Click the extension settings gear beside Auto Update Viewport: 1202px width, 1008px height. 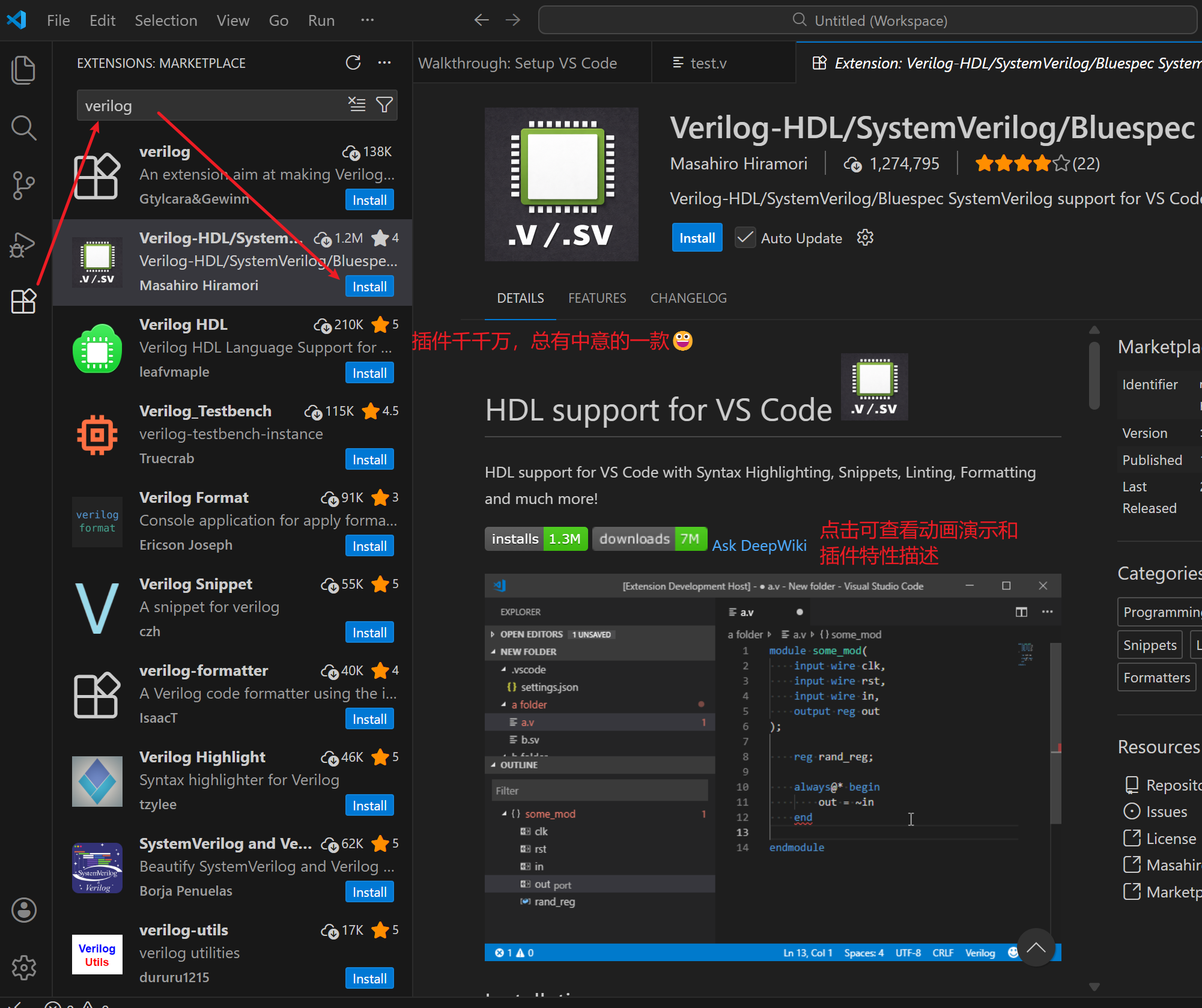click(x=865, y=238)
